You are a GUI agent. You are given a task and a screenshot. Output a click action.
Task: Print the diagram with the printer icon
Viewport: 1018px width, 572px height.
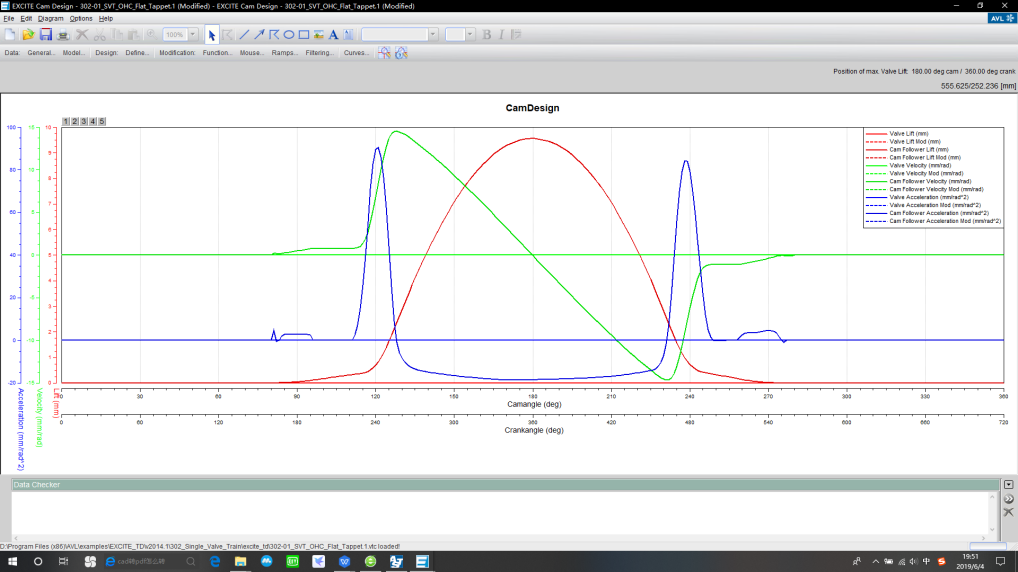coord(63,34)
